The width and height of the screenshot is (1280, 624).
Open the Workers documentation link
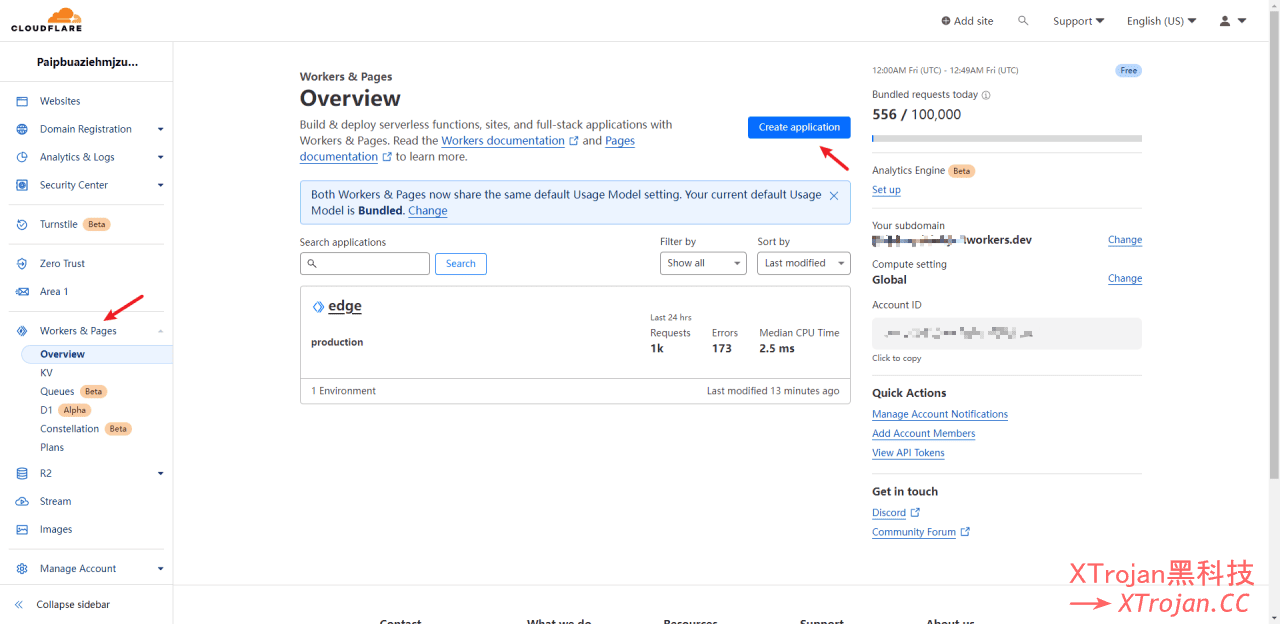503,141
